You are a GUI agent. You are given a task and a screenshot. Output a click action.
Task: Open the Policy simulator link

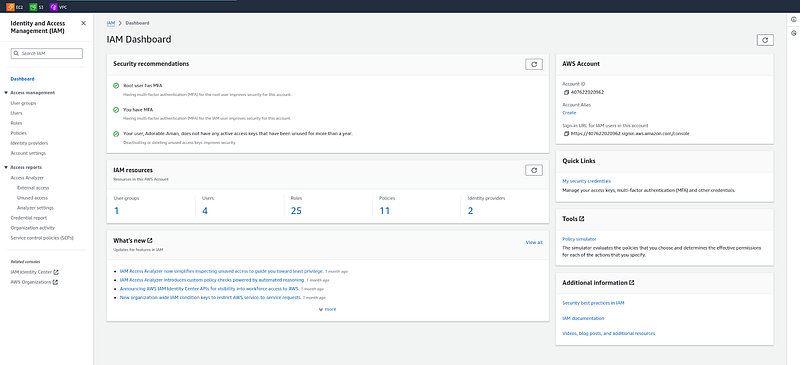(x=579, y=239)
